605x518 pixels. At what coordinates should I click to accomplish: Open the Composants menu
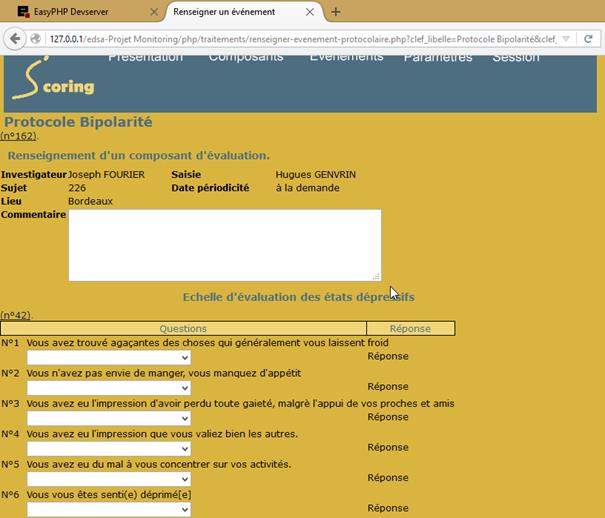[x=246, y=58]
